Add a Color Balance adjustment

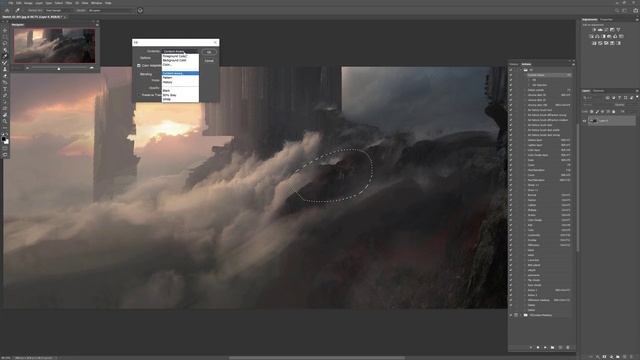(x=597, y=36)
